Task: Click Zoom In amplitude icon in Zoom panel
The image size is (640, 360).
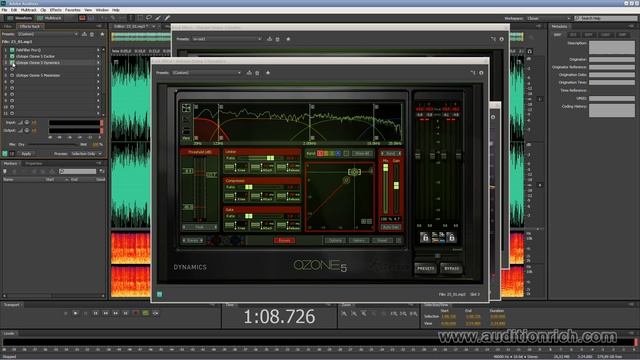Action: pyautogui.click(x=344, y=313)
